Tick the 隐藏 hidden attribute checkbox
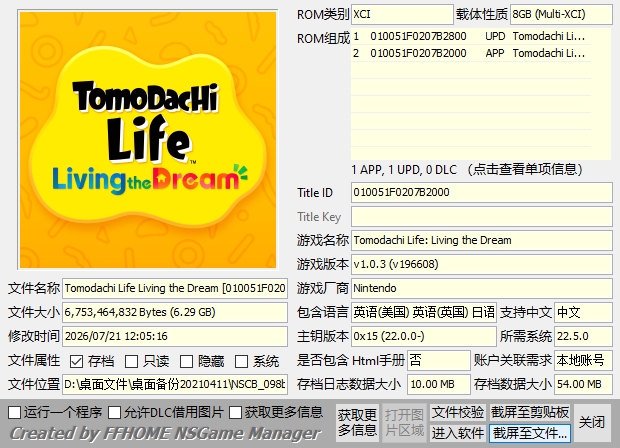This screenshot has width=620, height=448. [x=186, y=361]
